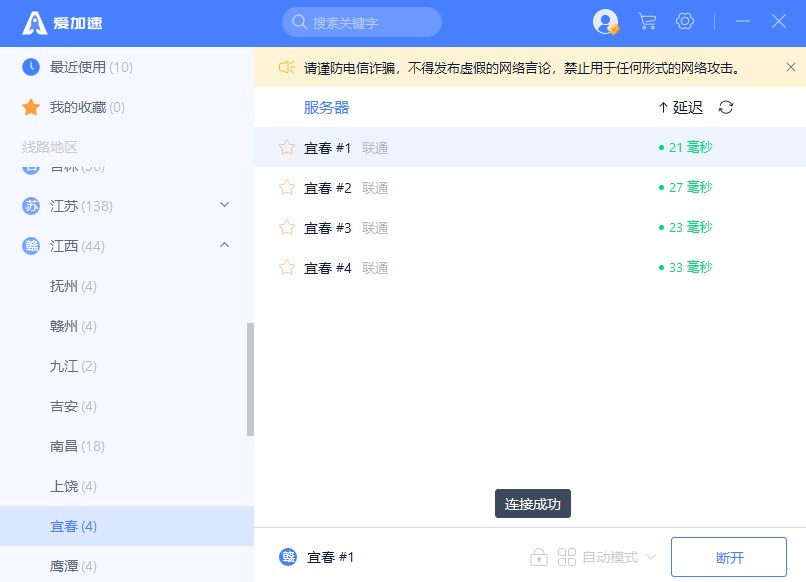
Task: Click the 赣 badge beside connected 宜春 #1
Action: click(288, 557)
